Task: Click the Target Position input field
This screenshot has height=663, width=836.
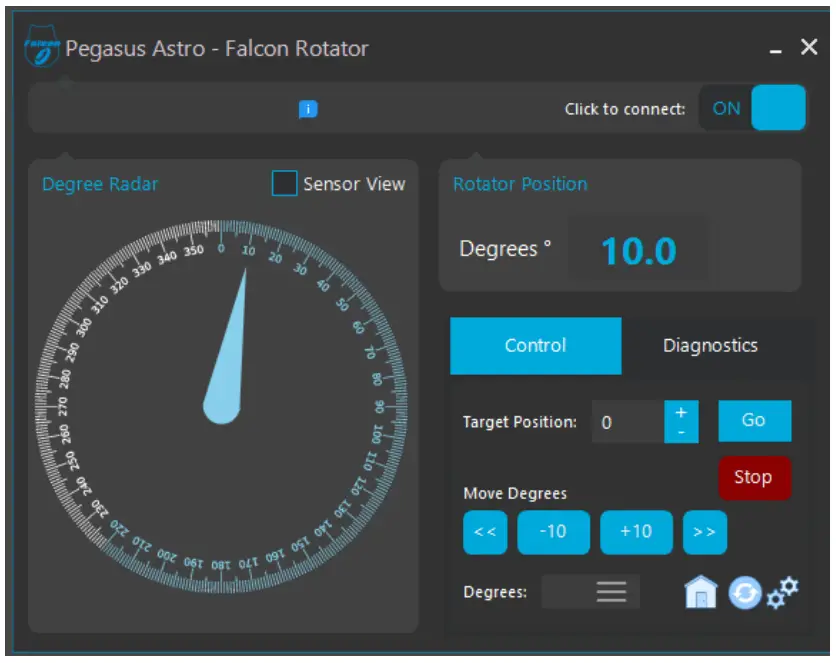Action: click(625, 421)
